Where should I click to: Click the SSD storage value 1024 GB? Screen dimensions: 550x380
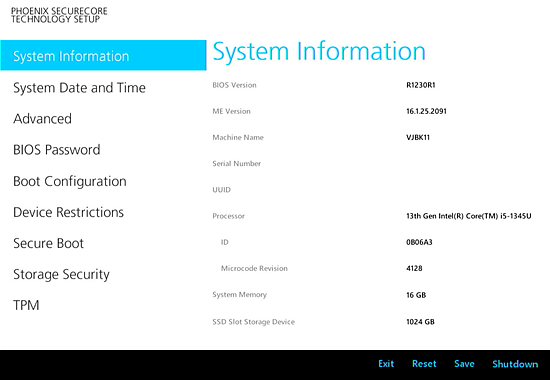(420, 322)
